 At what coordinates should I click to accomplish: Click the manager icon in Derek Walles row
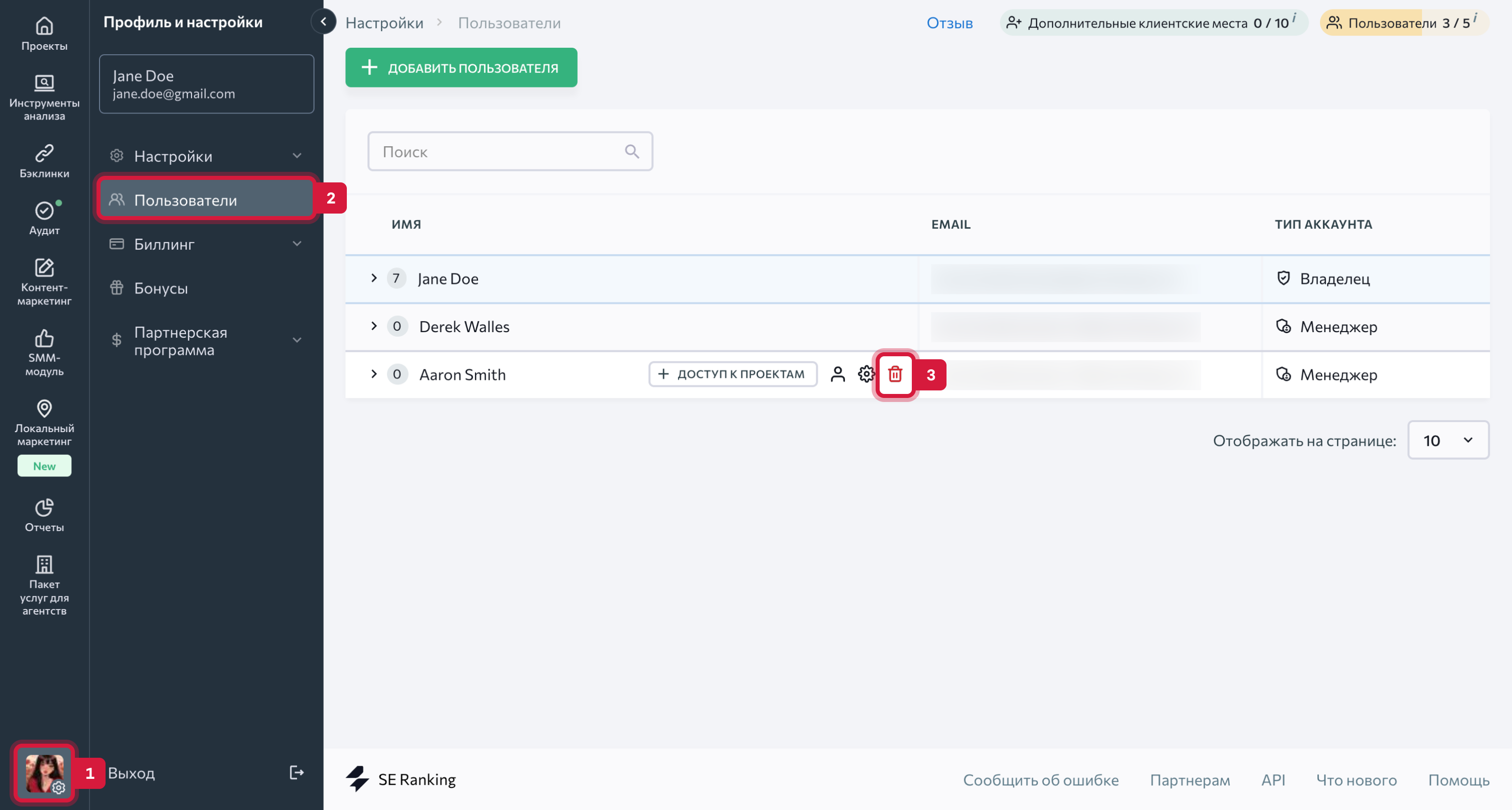click(x=1283, y=326)
